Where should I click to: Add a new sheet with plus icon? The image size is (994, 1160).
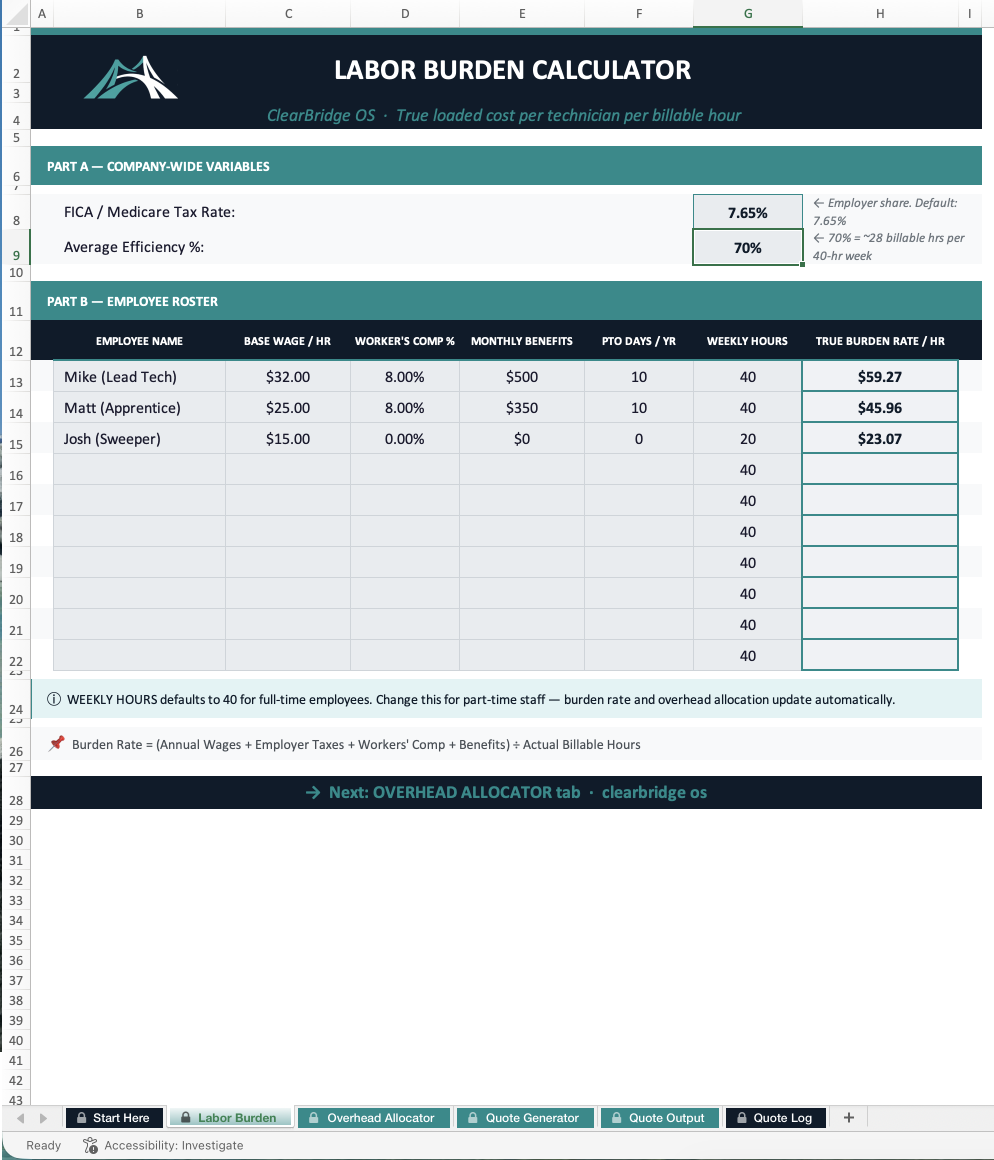tap(848, 1118)
